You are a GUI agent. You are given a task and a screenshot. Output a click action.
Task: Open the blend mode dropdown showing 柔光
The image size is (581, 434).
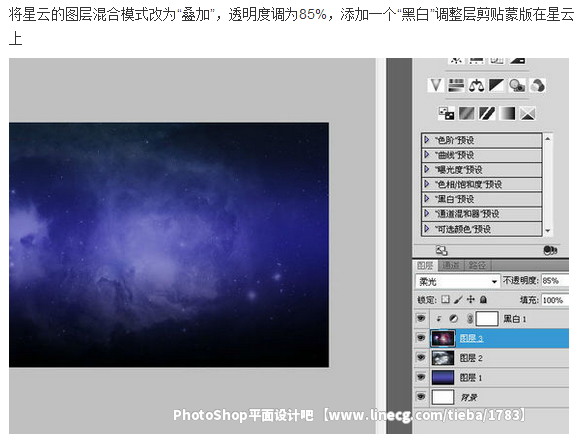coord(458,282)
